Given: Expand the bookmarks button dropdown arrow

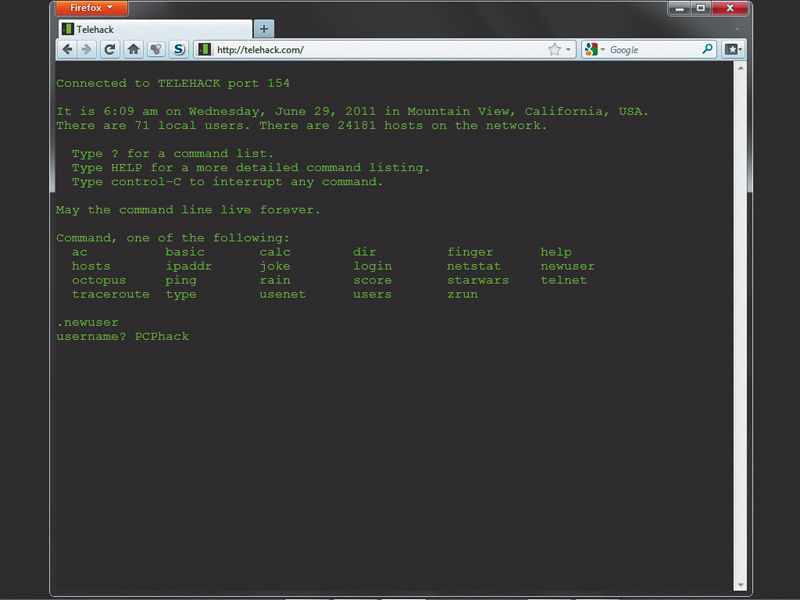Looking at the screenshot, I should [741, 48].
